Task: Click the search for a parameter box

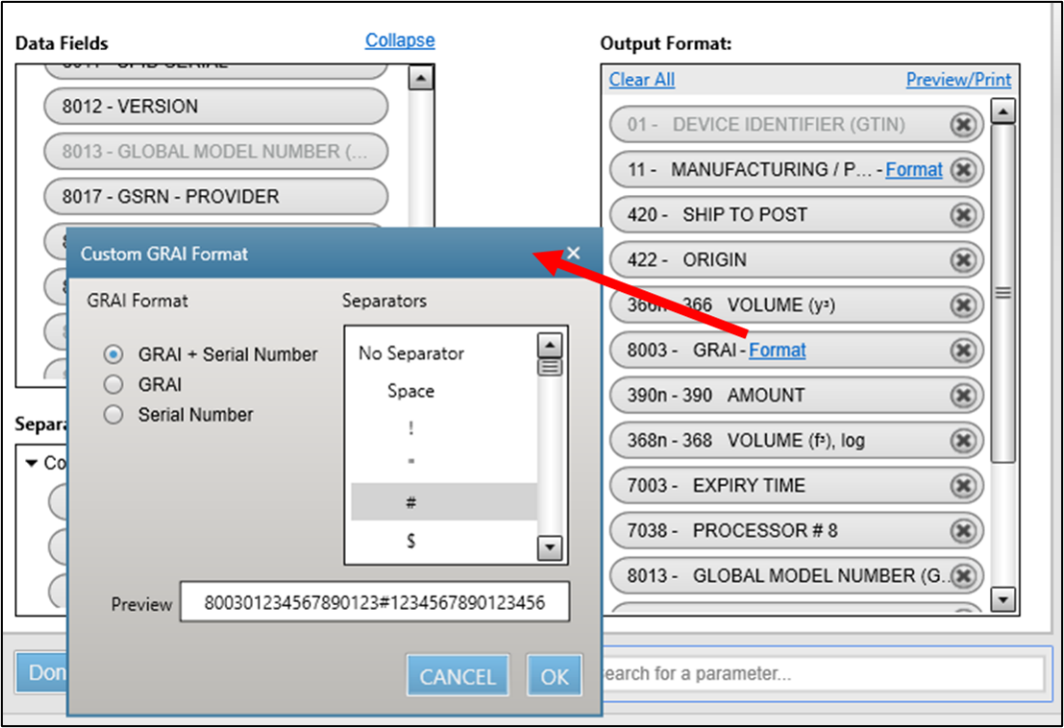Action: coord(822,674)
